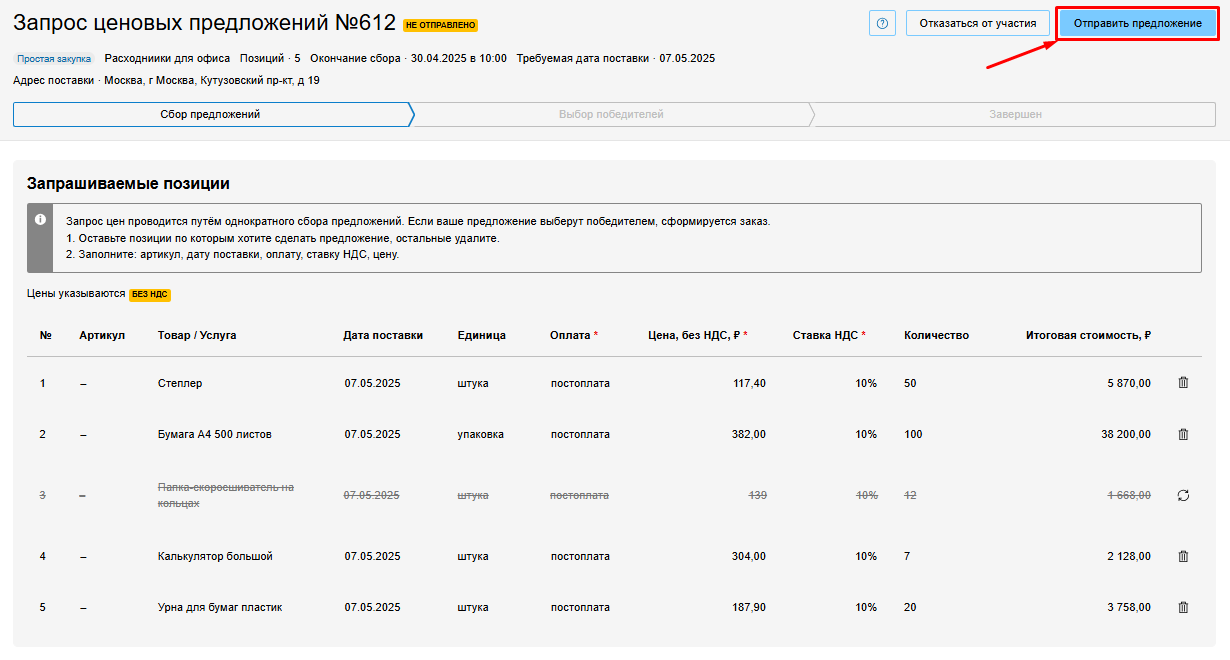This screenshot has height=660, width=1230.
Task: Select the Сбор предложений stage
Action: click(x=210, y=114)
